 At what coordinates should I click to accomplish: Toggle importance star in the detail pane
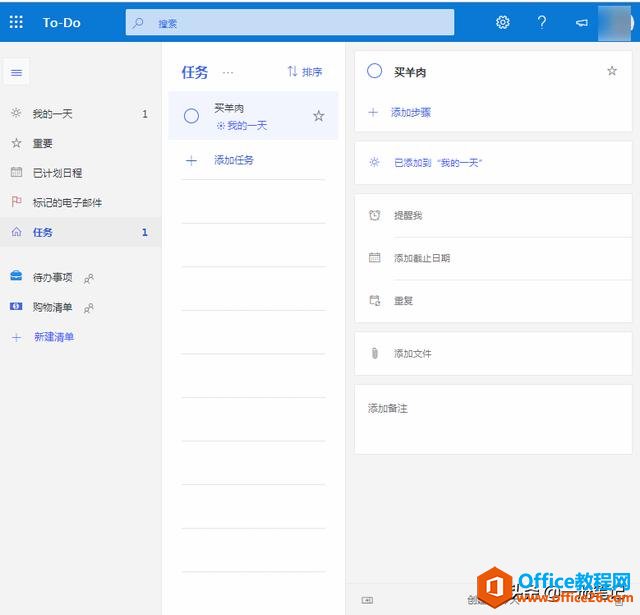[x=612, y=71]
